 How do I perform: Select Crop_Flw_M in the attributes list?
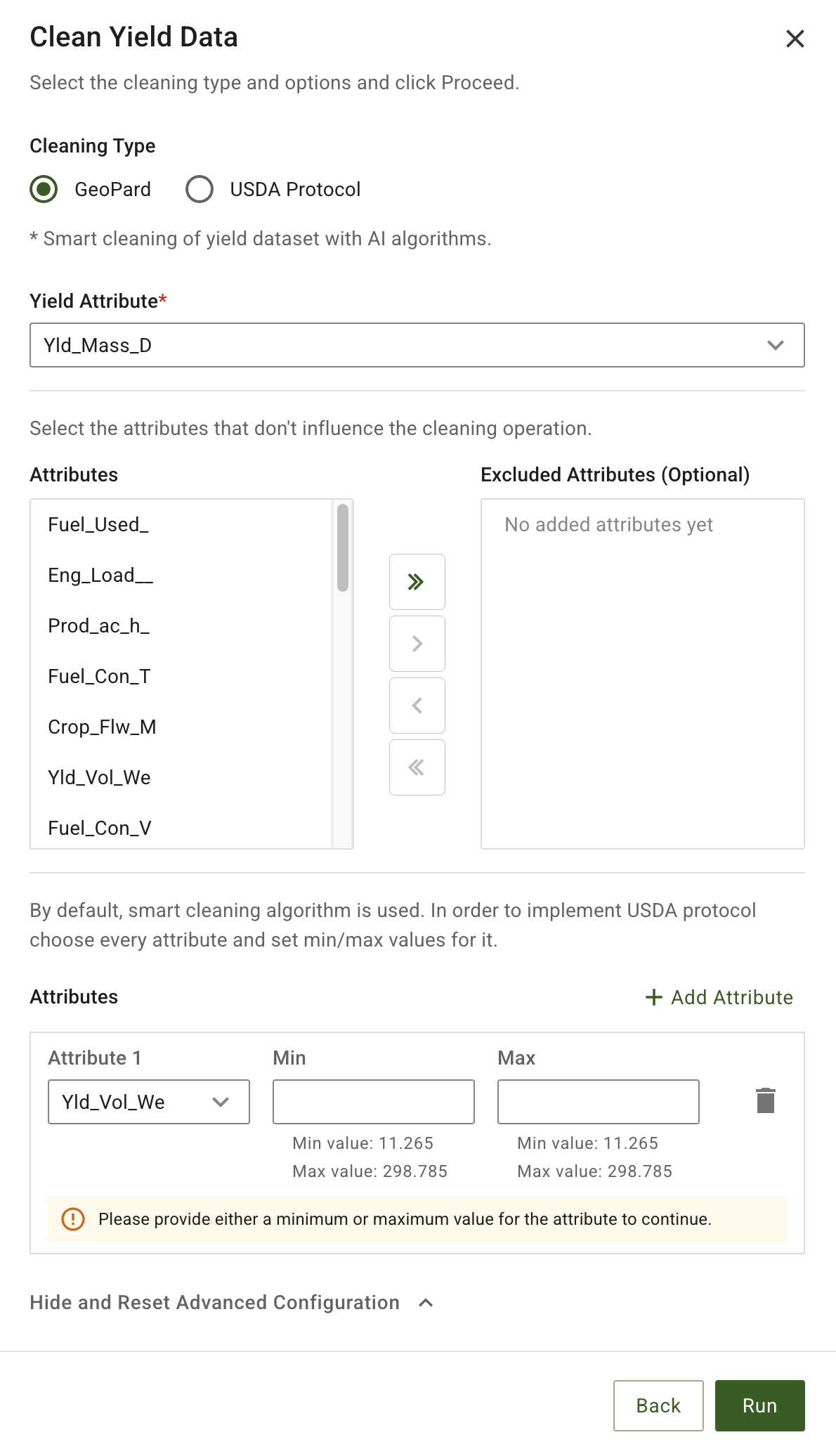(102, 727)
